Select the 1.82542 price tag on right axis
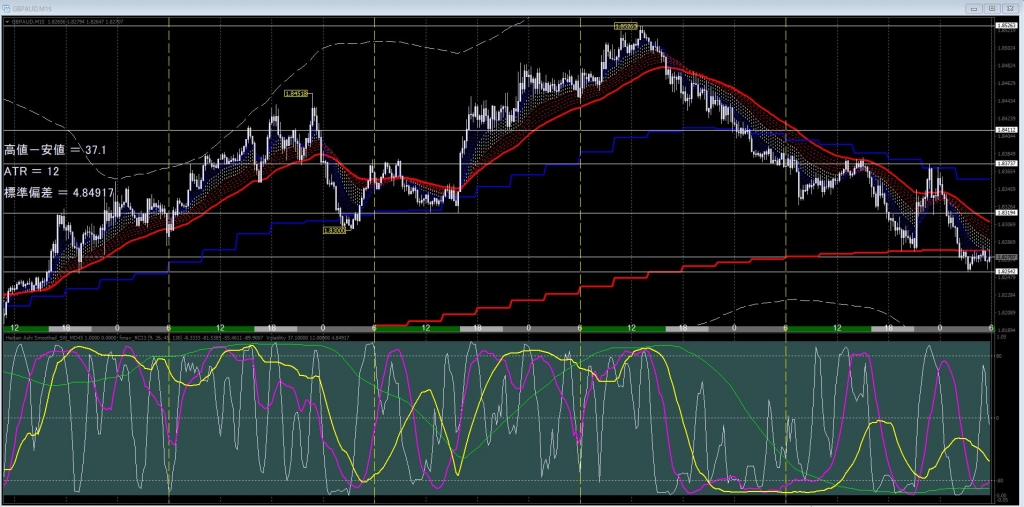 (x=1006, y=271)
